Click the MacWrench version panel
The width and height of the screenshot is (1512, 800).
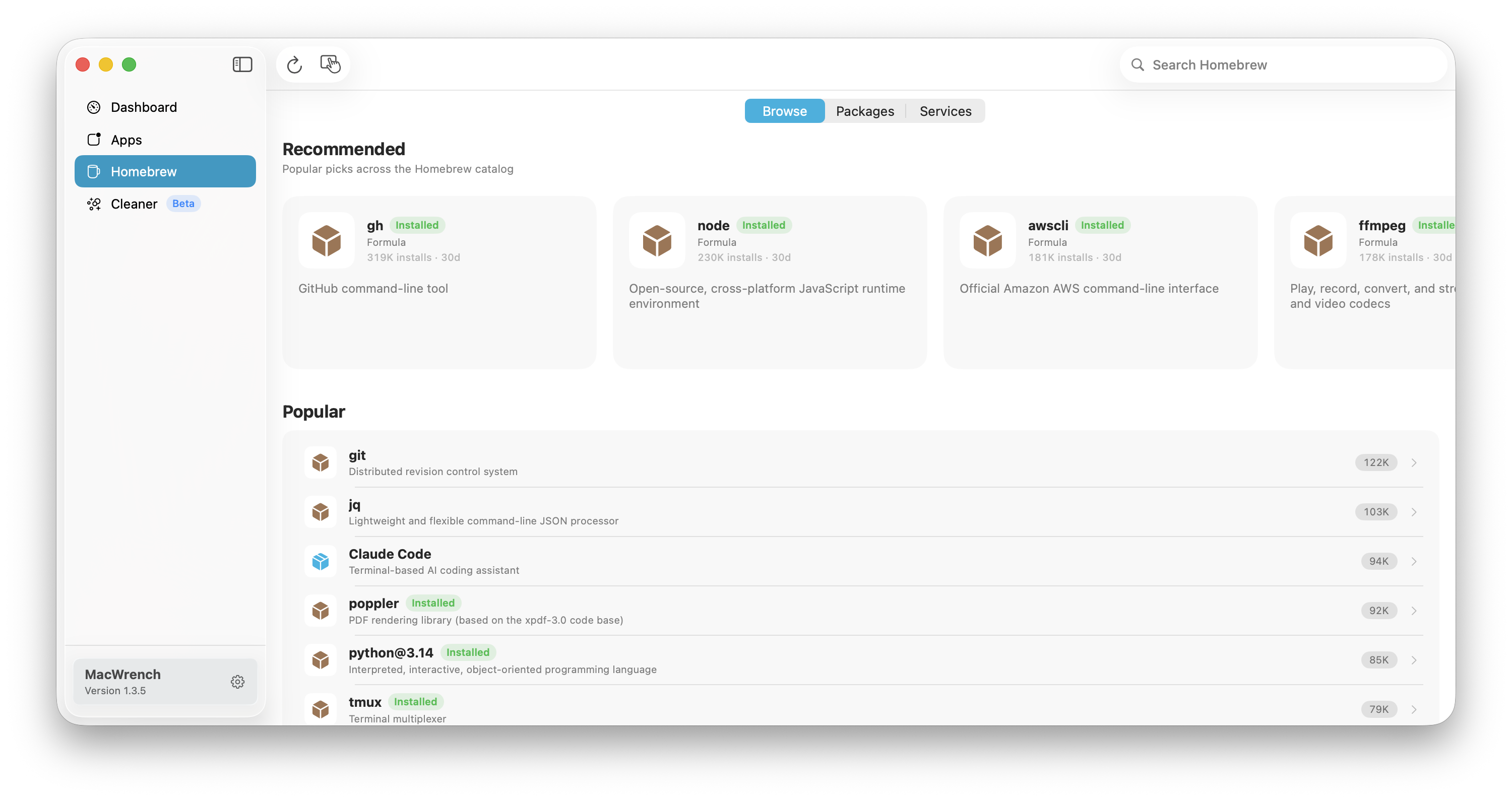point(165,682)
